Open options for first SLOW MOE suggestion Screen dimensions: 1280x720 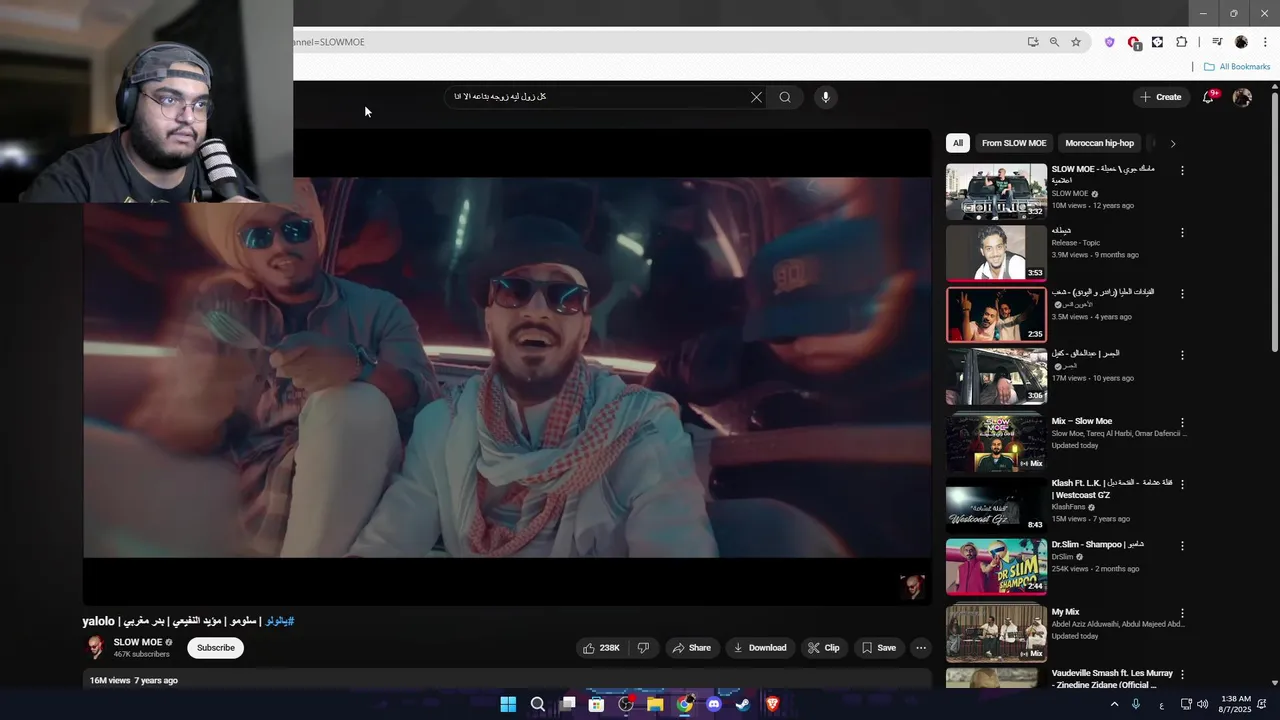pos(1182,171)
